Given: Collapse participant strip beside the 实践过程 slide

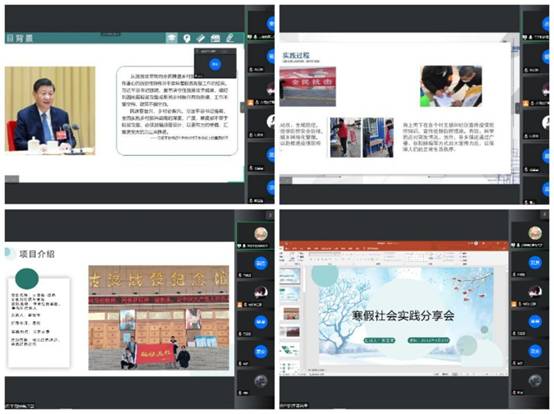Looking at the screenshot, I should point(518,107).
